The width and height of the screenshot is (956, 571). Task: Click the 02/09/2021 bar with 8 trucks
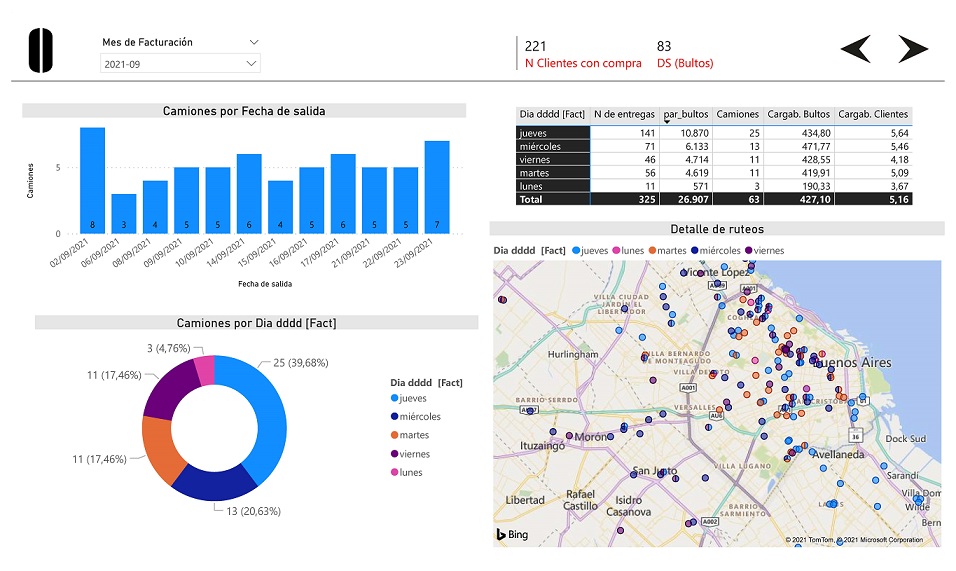[93, 180]
